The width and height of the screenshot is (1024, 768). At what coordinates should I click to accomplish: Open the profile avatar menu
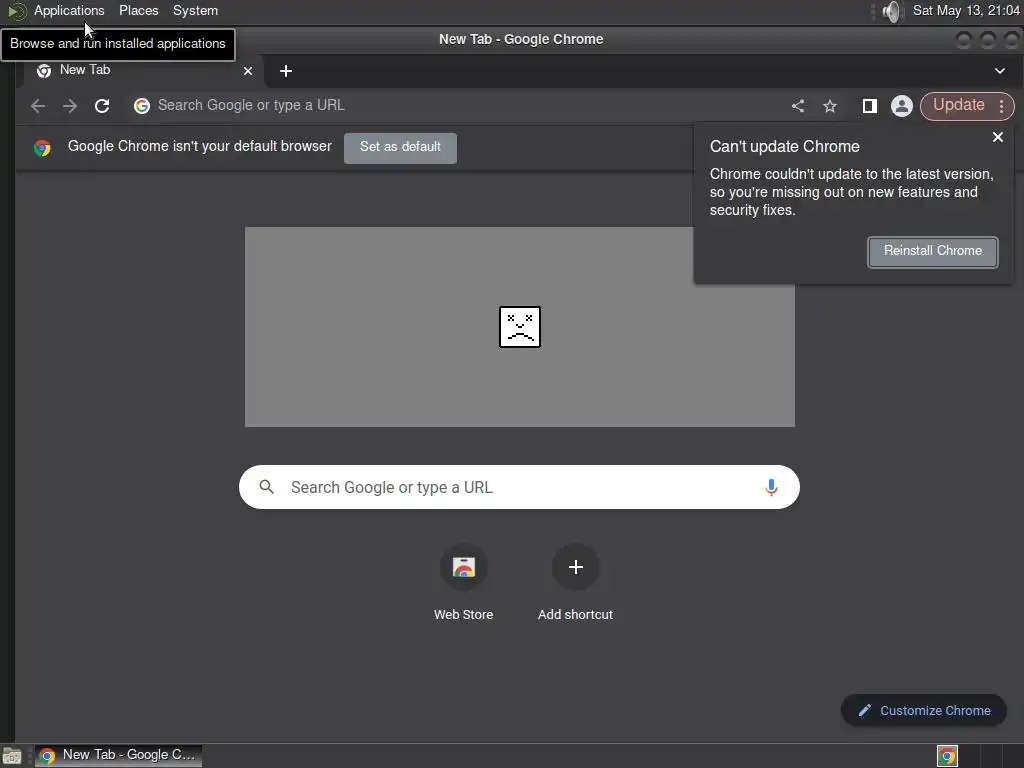pyautogui.click(x=901, y=106)
